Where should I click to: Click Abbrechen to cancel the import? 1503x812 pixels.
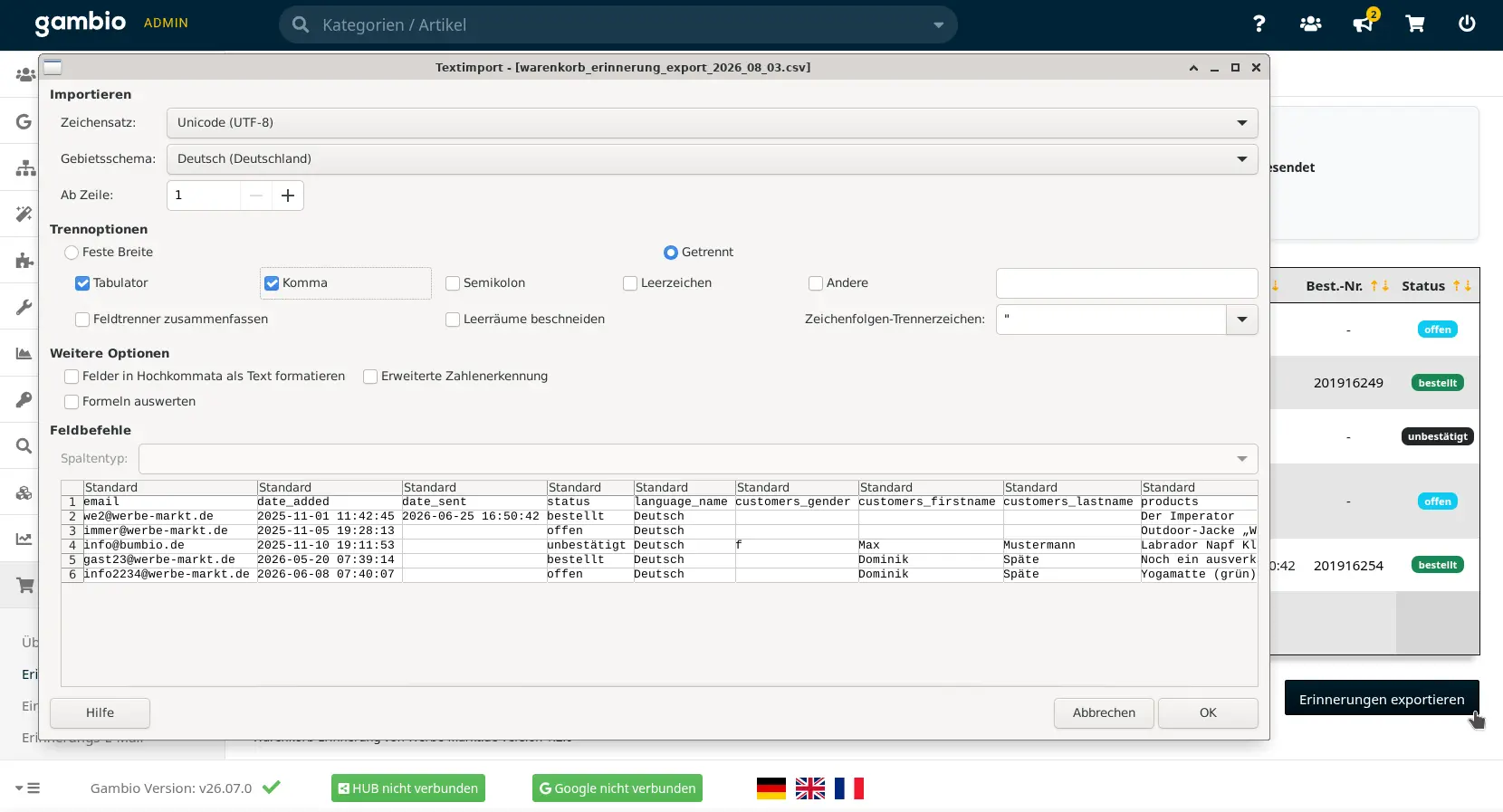coord(1104,713)
